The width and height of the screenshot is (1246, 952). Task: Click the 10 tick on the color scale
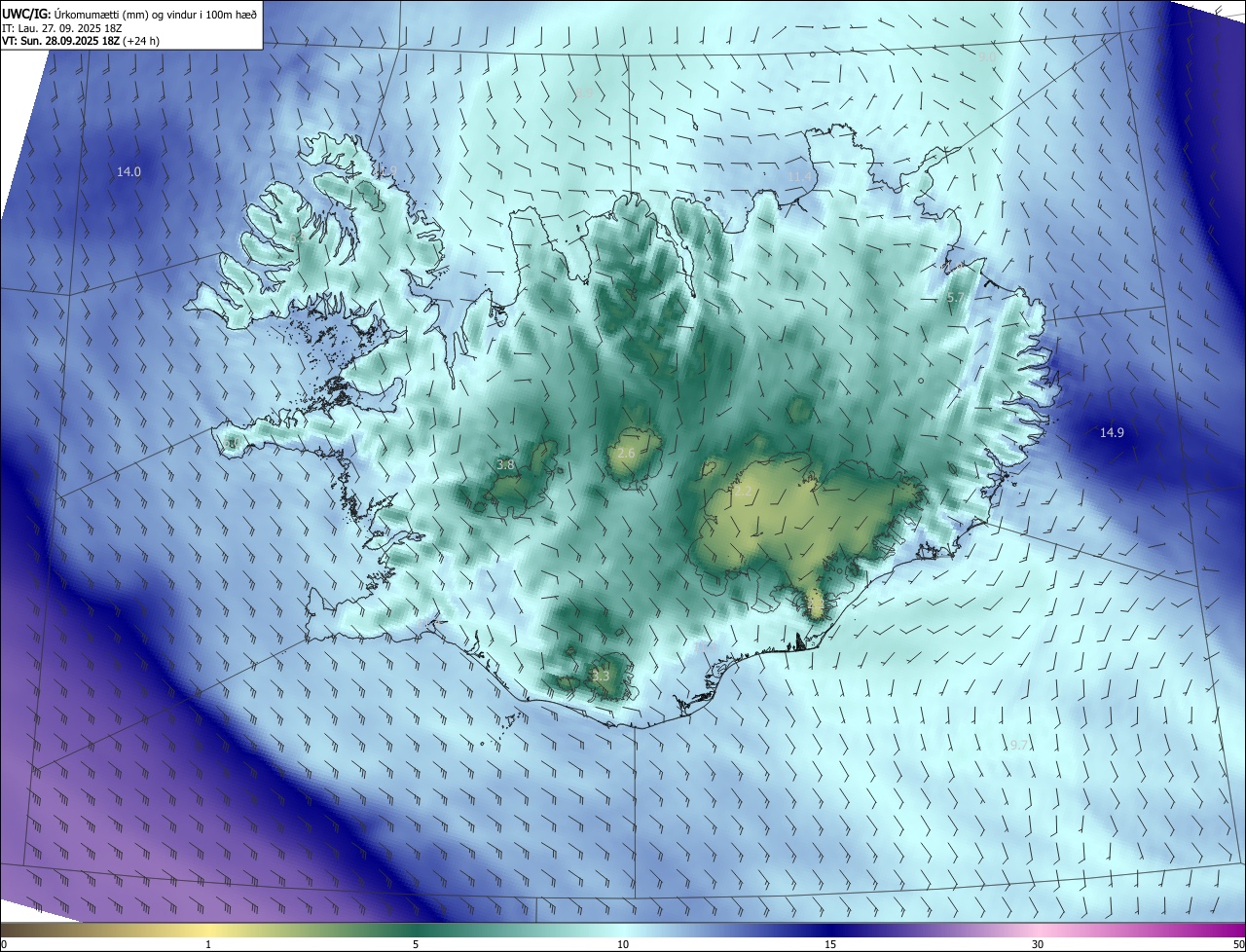(623, 944)
